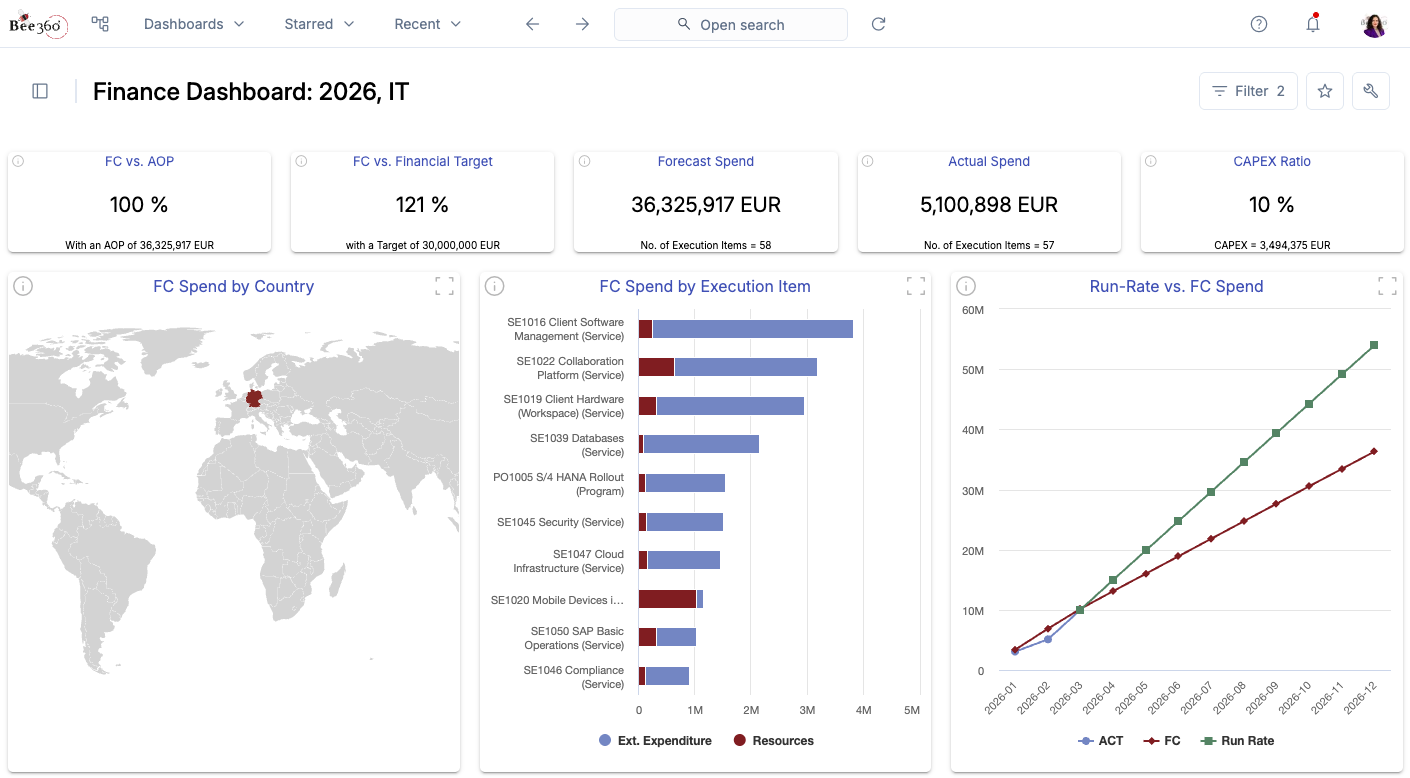Open the wrench settings tool

click(x=1370, y=91)
